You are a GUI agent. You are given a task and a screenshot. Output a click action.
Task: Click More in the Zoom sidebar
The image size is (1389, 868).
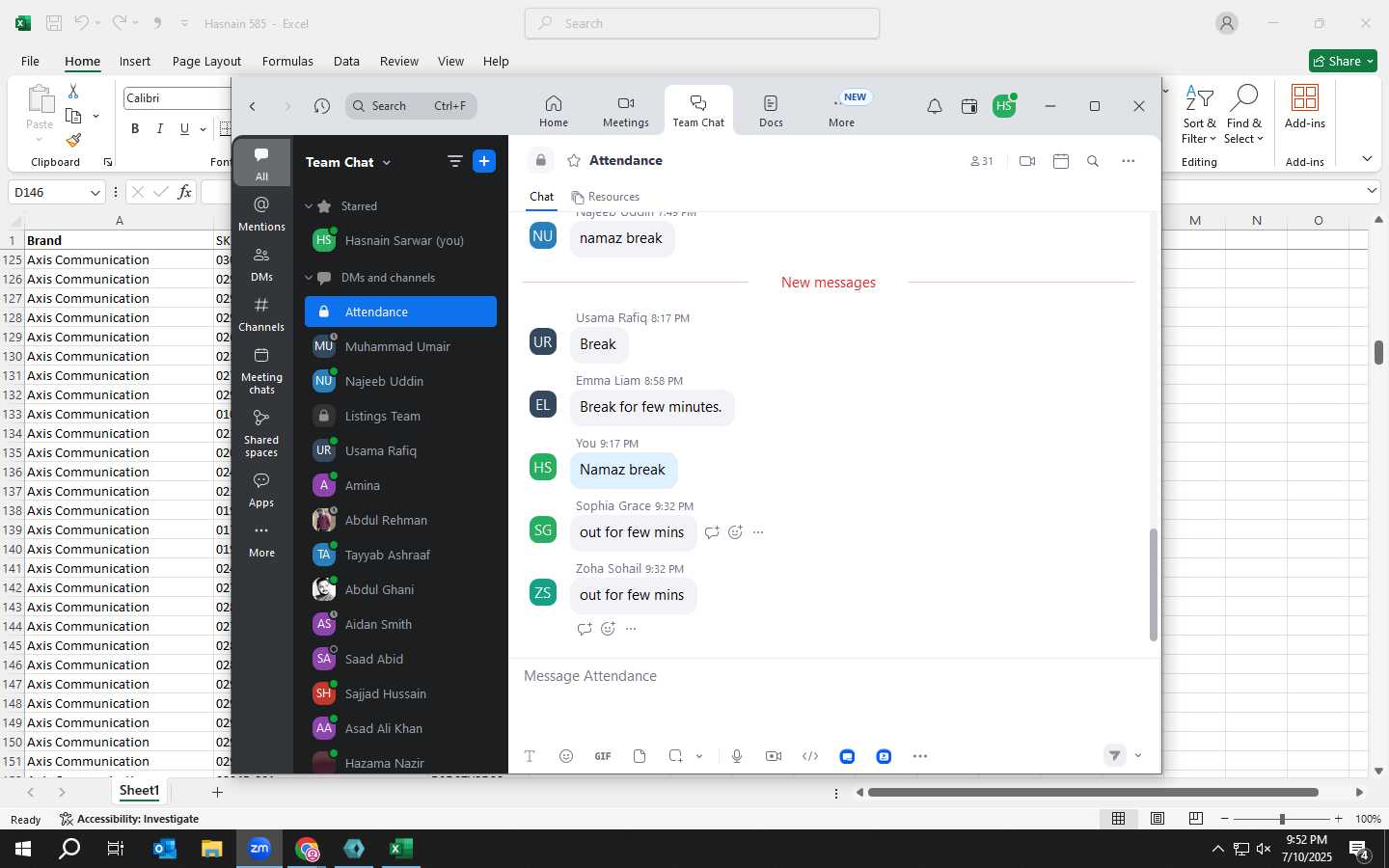261,540
